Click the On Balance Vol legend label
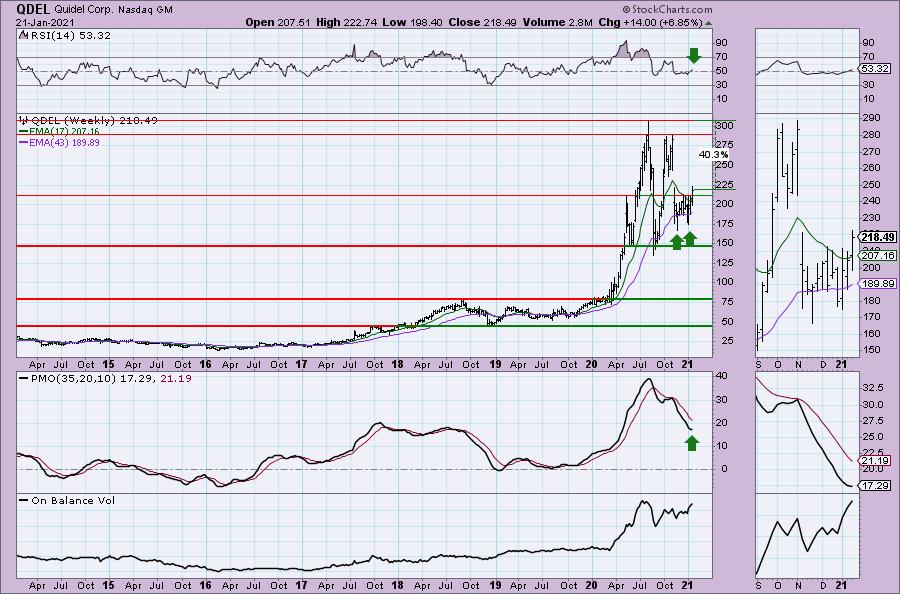The image size is (900, 594). pyautogui.click(x=73, y=500)
